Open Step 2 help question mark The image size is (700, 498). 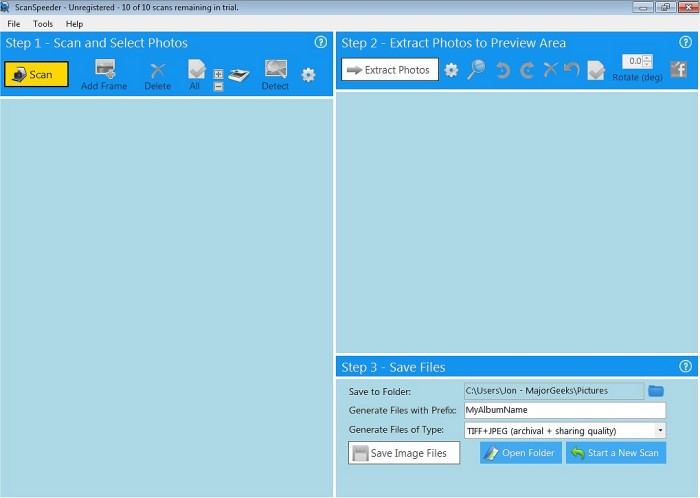point(686,42)
